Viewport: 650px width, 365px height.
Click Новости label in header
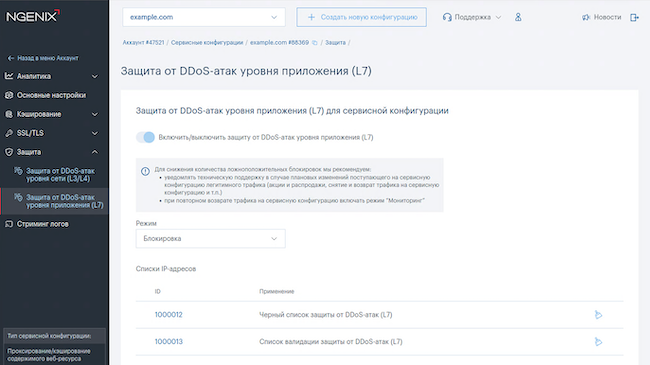tap(607, 17)
